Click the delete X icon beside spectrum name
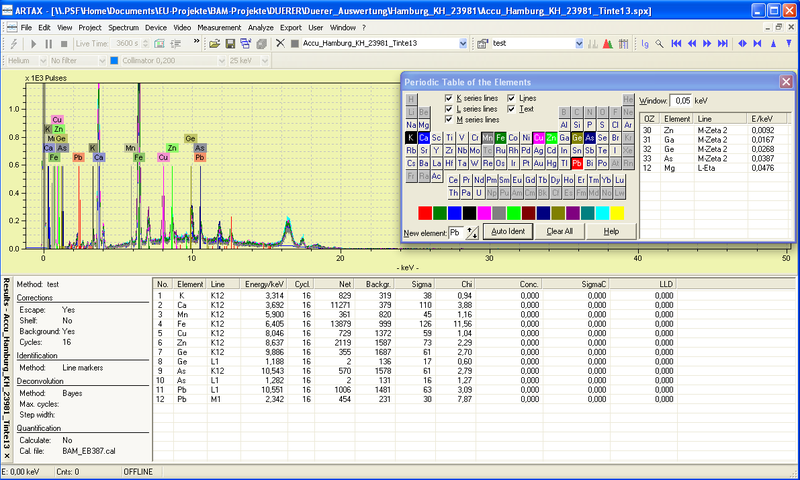This screenshot has width=800, height=480. coord(280,43)
